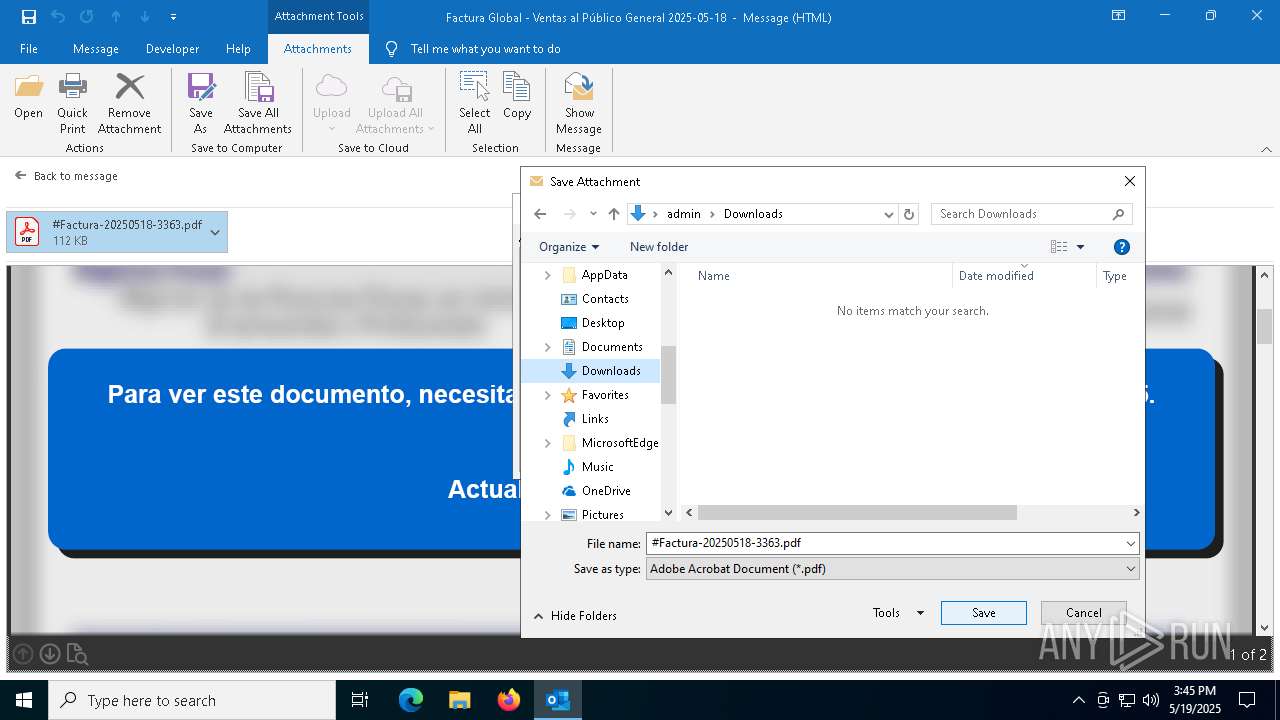Click the folder tree vertical scrollbar
This screenshot has width=1280, height=720.
click(669, 375)
